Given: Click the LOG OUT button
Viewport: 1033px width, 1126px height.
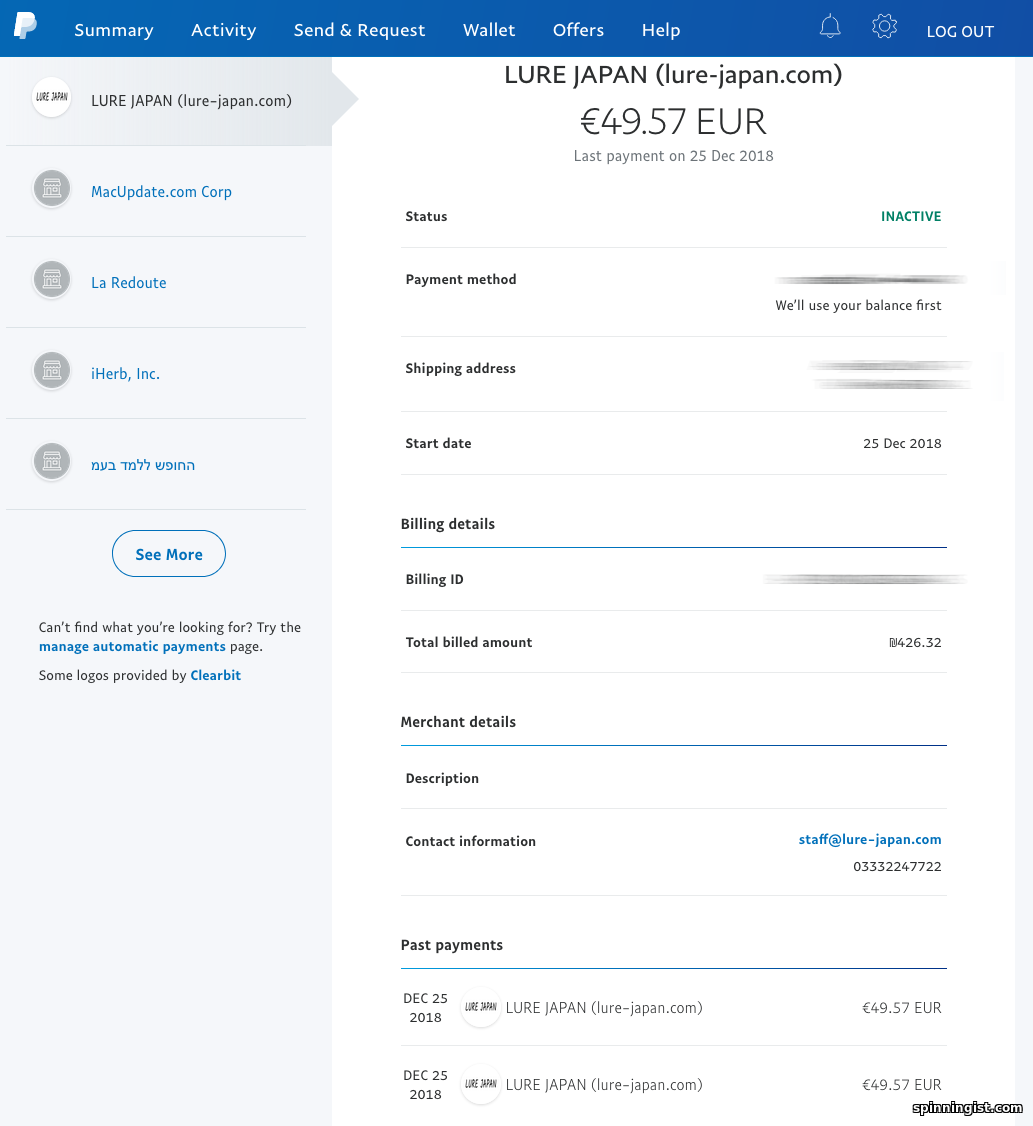Looking at the screenshot, I should [960, 31].
